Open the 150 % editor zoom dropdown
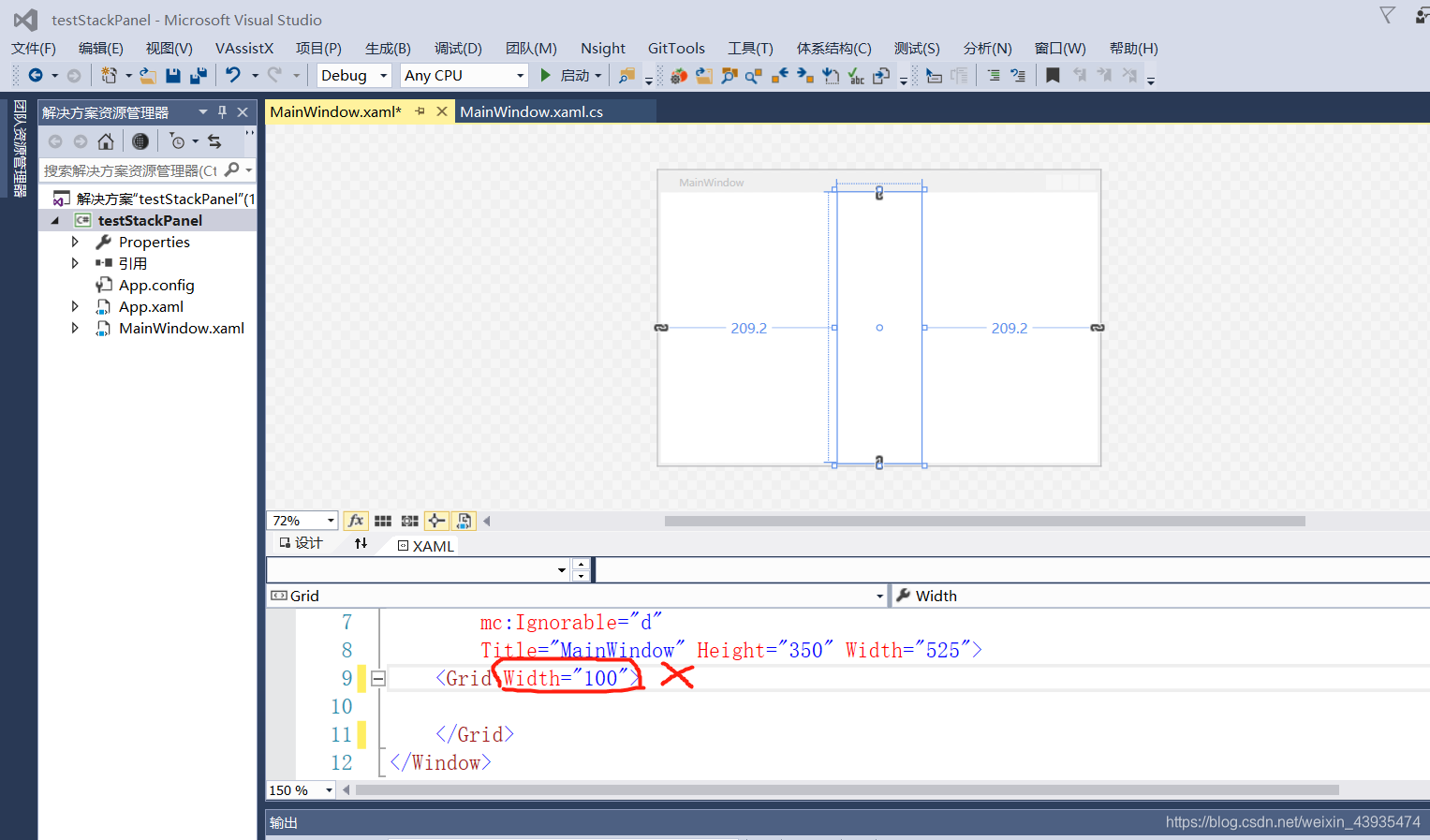The image size is (1430, 840). (x=301, y=790)
